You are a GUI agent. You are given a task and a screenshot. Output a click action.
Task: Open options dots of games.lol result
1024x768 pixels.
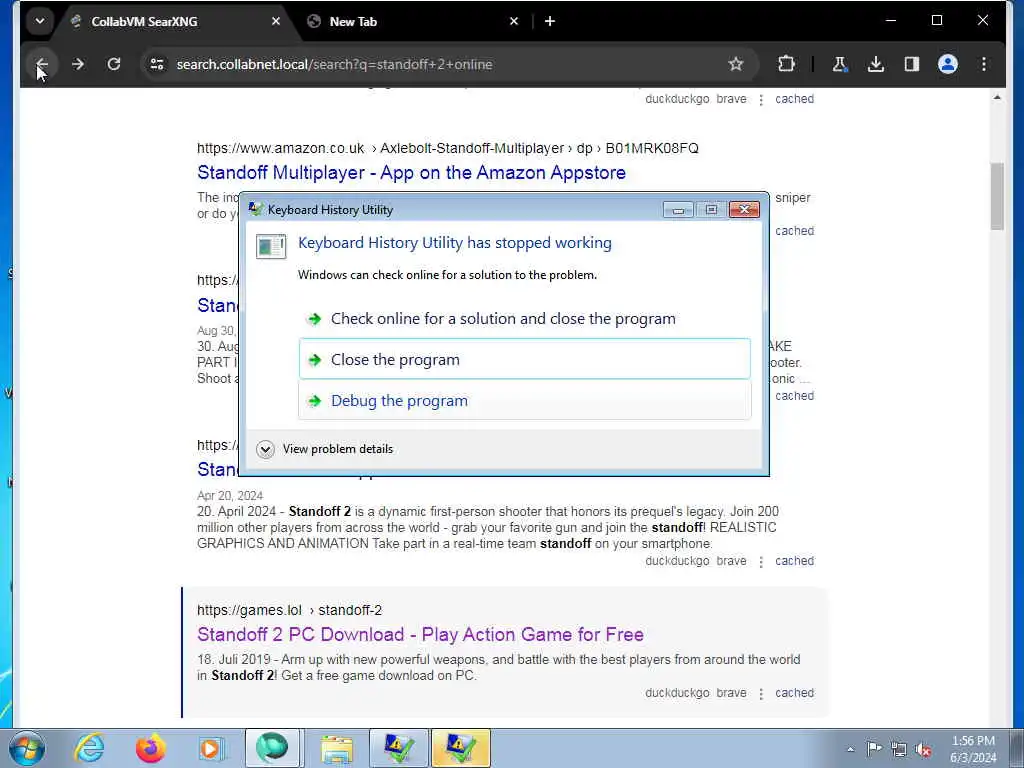[x=761, y=694]
